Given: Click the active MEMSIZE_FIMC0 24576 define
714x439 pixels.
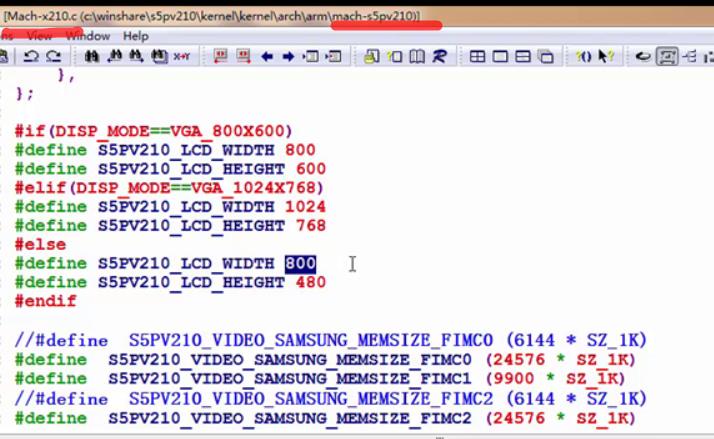Looking at the screenshot, I should click(326, 360).
